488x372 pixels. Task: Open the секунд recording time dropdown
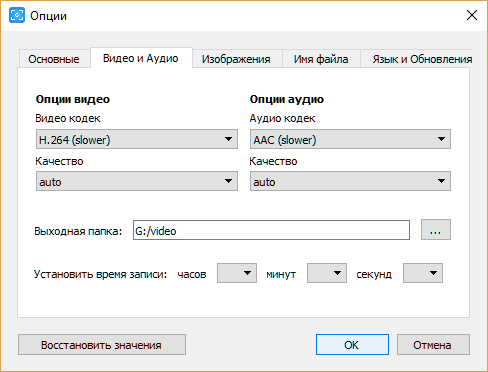[423, 273]
